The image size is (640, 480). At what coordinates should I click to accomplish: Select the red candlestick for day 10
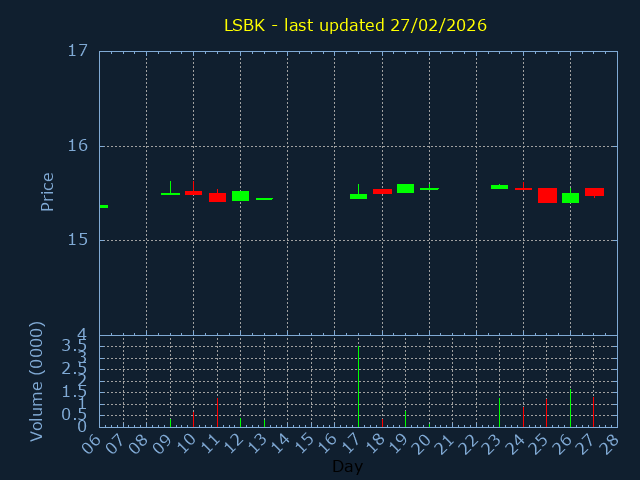[x=193, y=193]
